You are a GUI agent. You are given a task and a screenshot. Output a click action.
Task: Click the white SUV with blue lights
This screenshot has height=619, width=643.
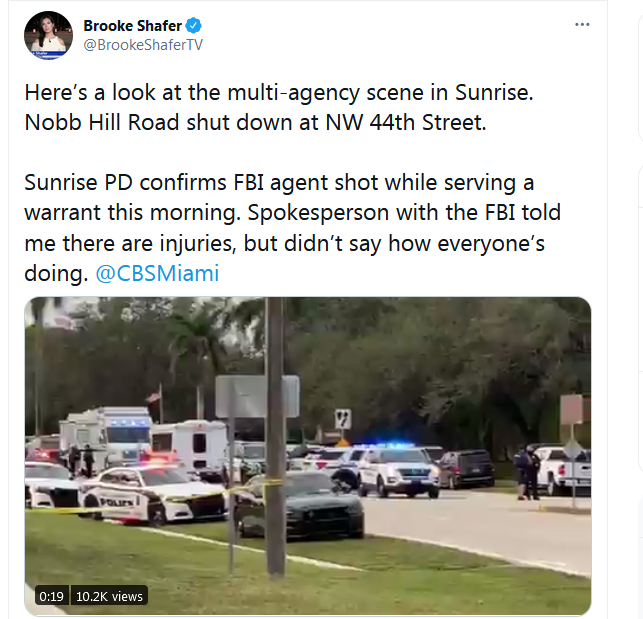(398, 470)
